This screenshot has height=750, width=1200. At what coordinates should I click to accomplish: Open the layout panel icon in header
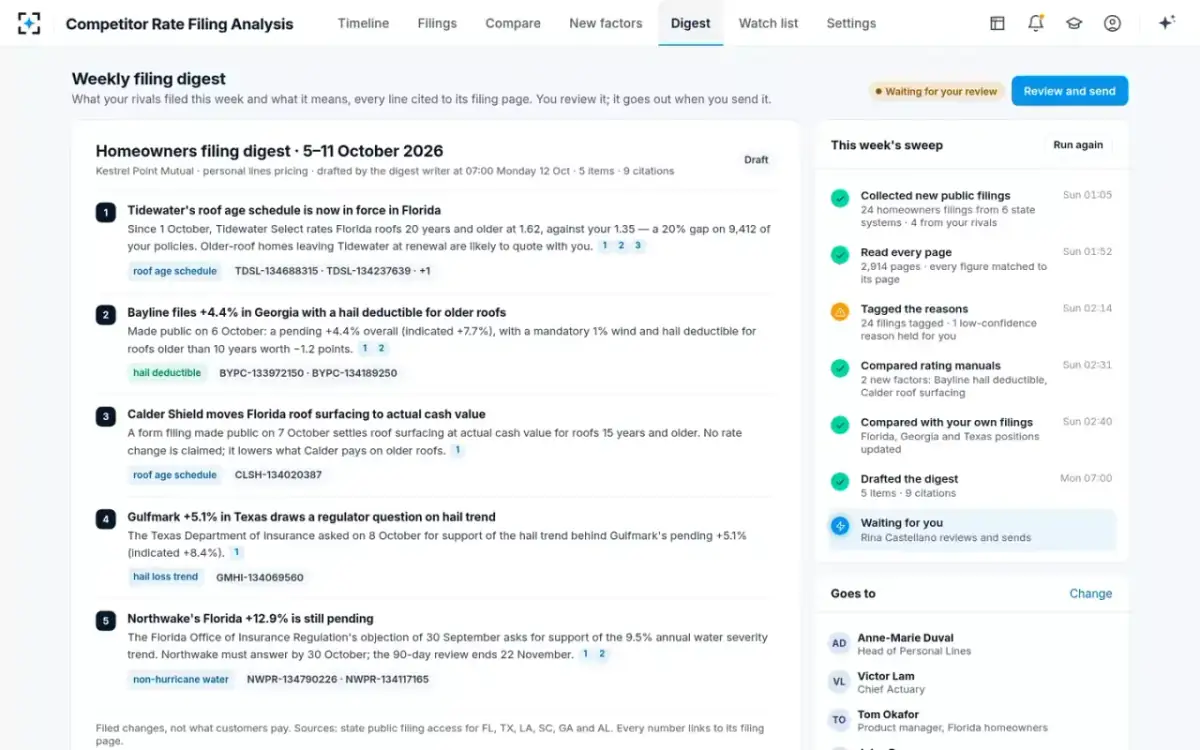997,23
